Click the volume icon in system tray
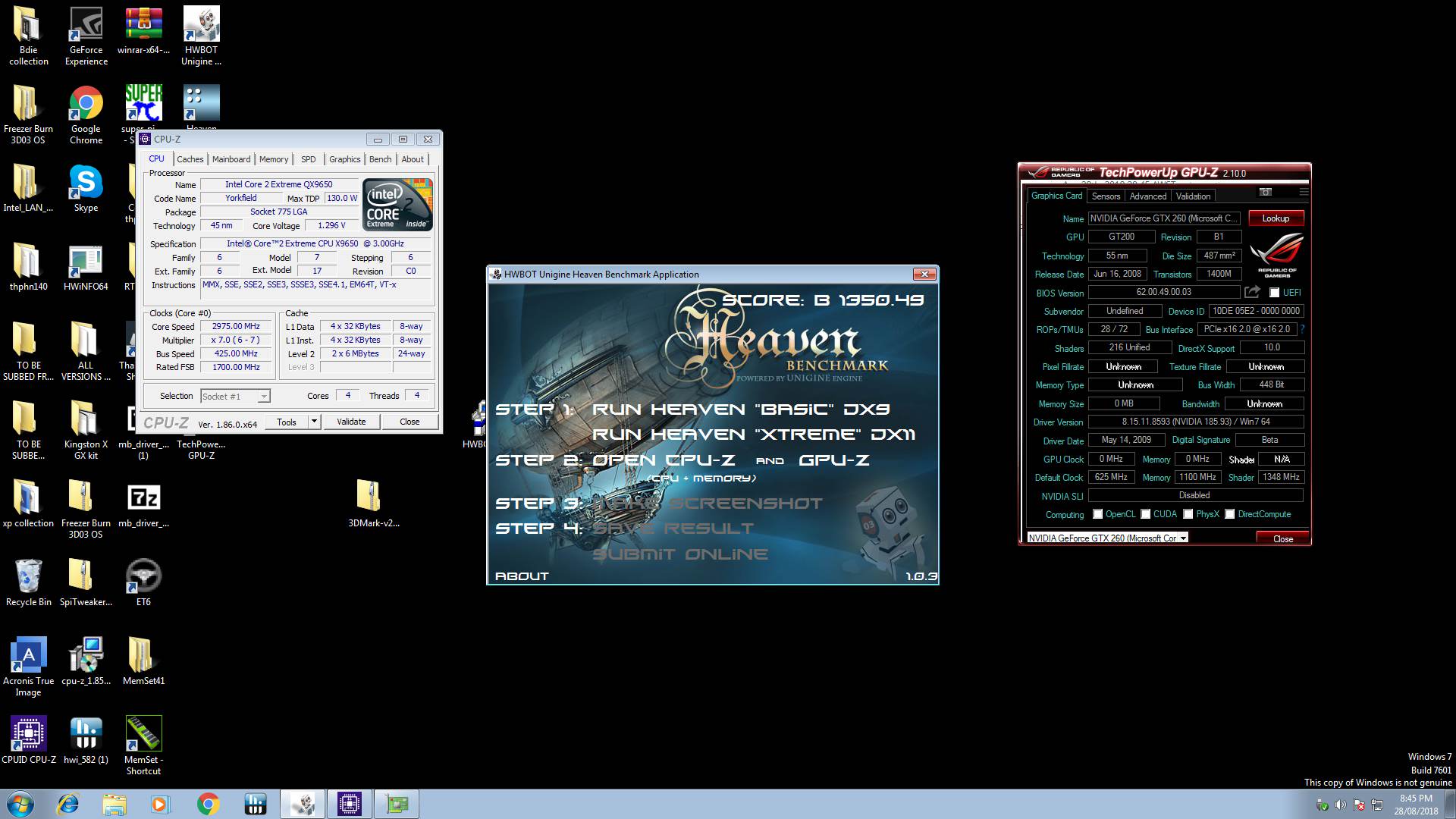The width and height of the screenshot is (1456, 819). [1341, 805]
